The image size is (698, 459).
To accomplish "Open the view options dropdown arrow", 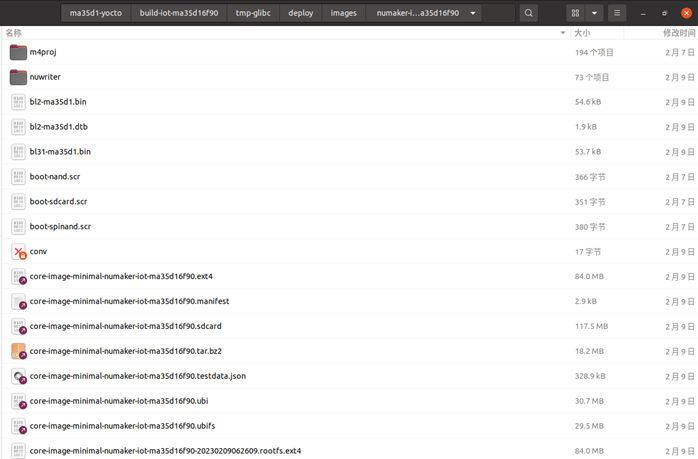I will 595,14.
